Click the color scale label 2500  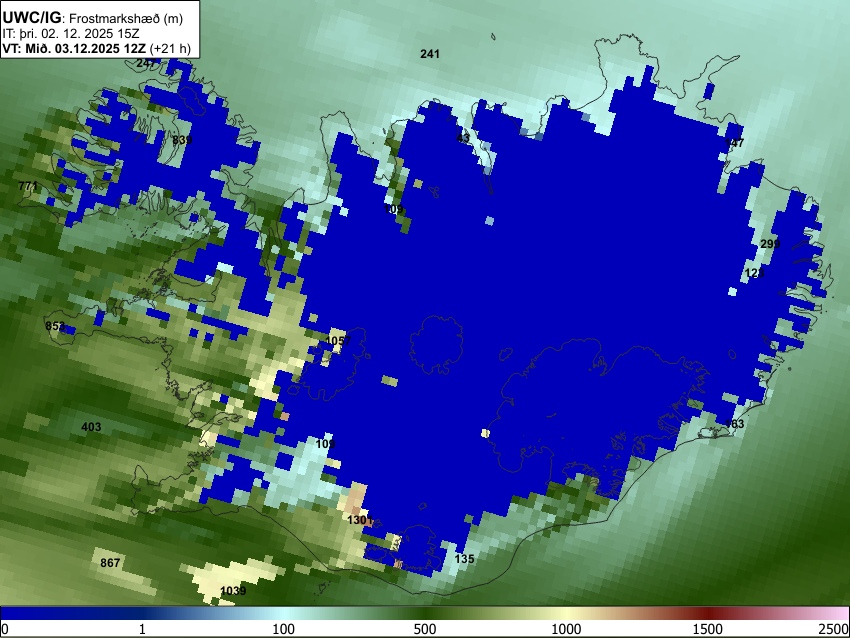point(835,629)
